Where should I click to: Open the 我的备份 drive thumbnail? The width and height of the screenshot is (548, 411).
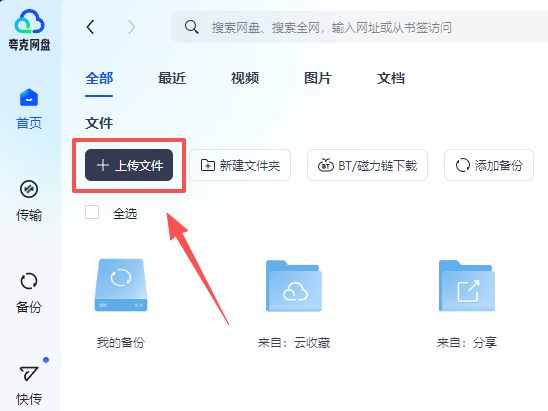pos(121,285)
